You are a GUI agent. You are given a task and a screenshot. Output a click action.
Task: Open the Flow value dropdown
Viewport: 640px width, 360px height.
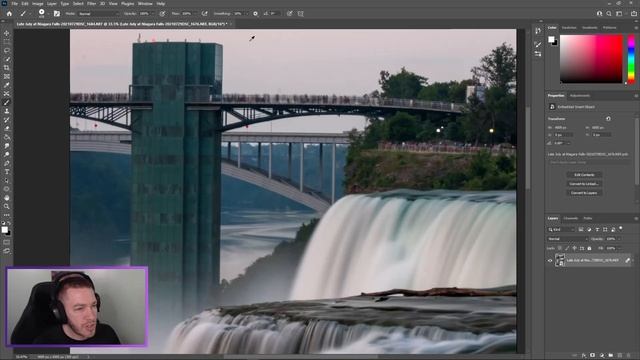(195, 13)
